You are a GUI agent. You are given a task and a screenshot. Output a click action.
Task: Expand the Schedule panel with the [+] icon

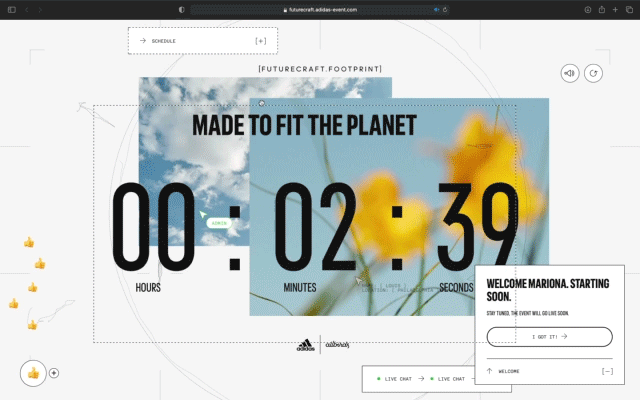coord(260,41)
